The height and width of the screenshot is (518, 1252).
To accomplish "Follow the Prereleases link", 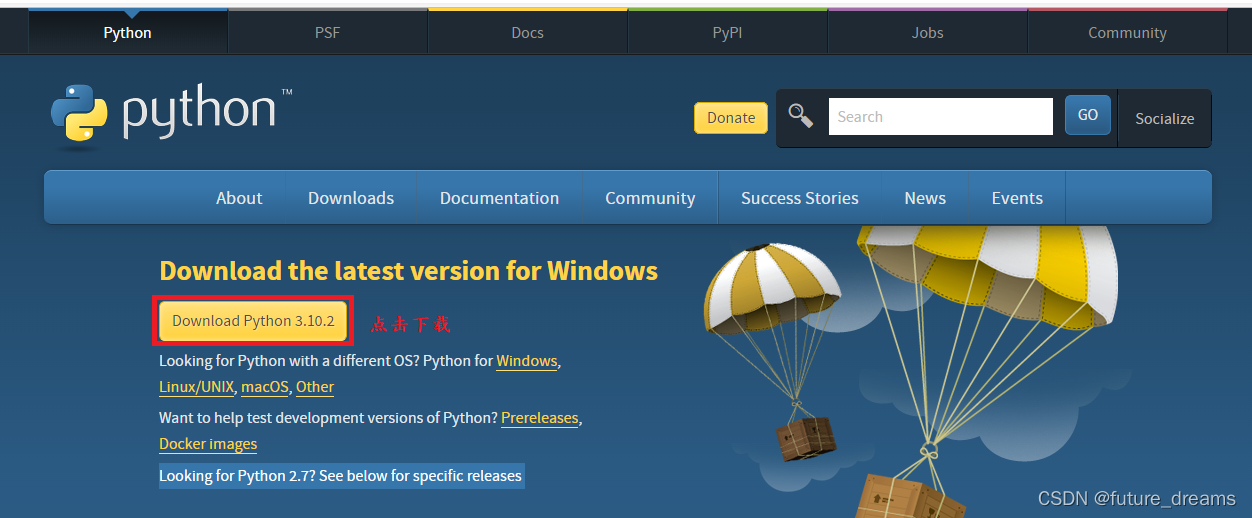I will pos(540,418).
